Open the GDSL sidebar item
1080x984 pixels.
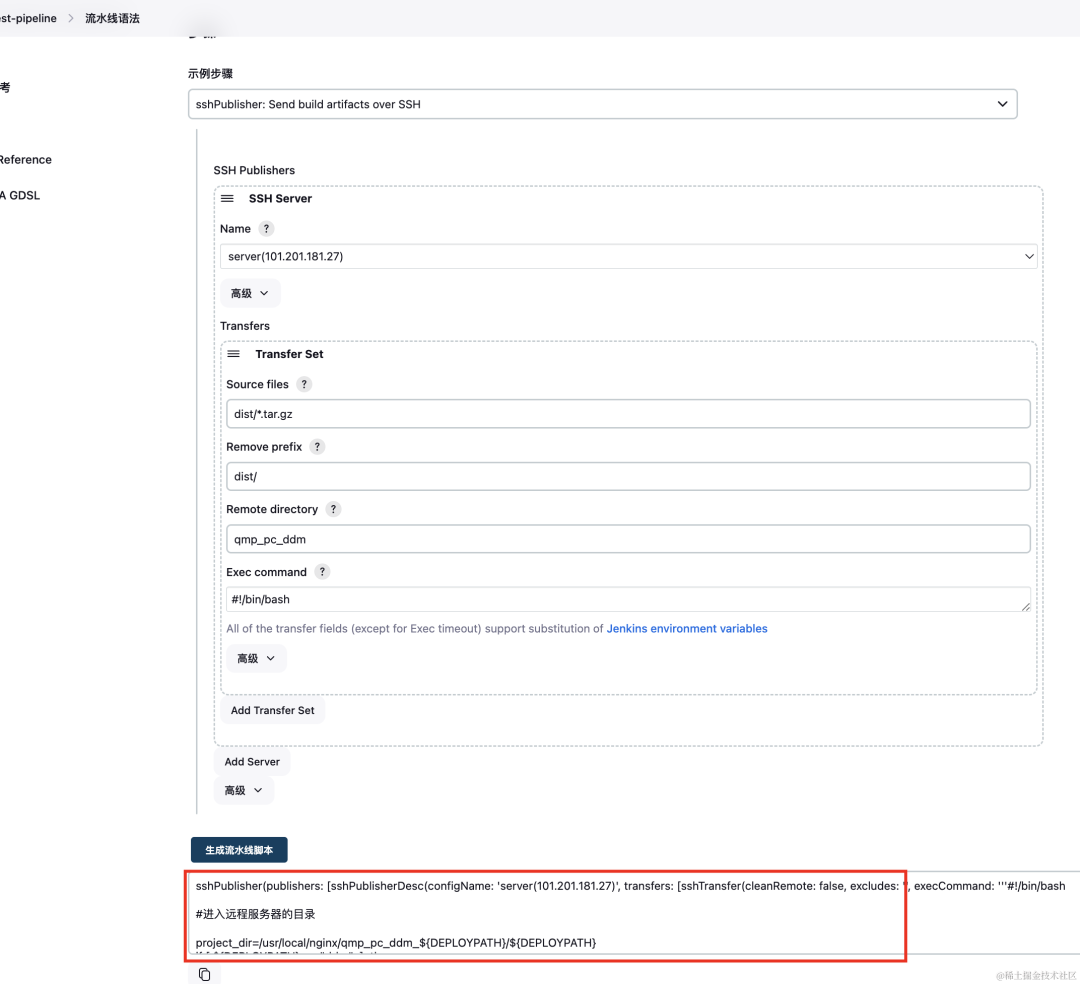coord(20,196)
